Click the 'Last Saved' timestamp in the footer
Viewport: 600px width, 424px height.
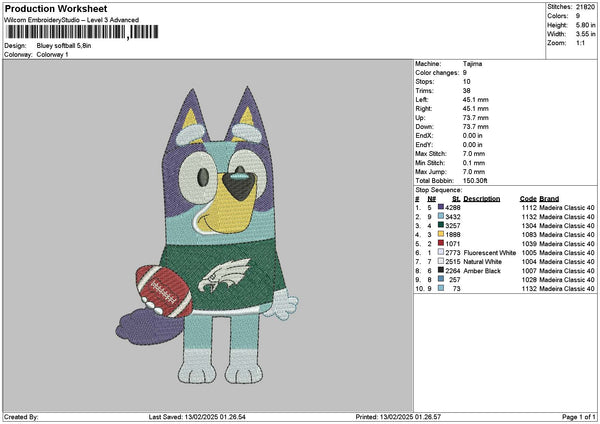pyautogui.click(x=197, y=417)
